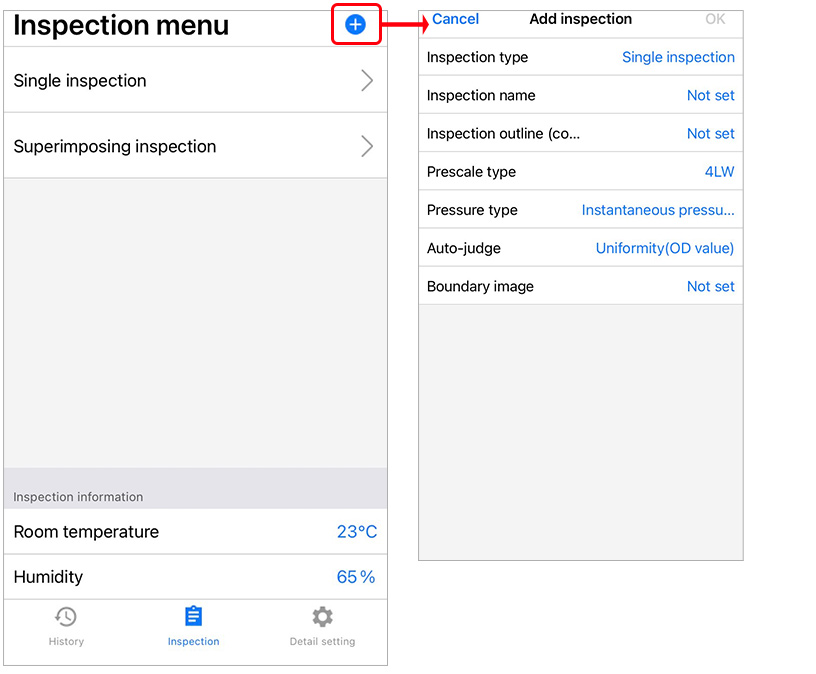
Task: Click the Inspection menu title heading
Action: (x=121, y=26)
